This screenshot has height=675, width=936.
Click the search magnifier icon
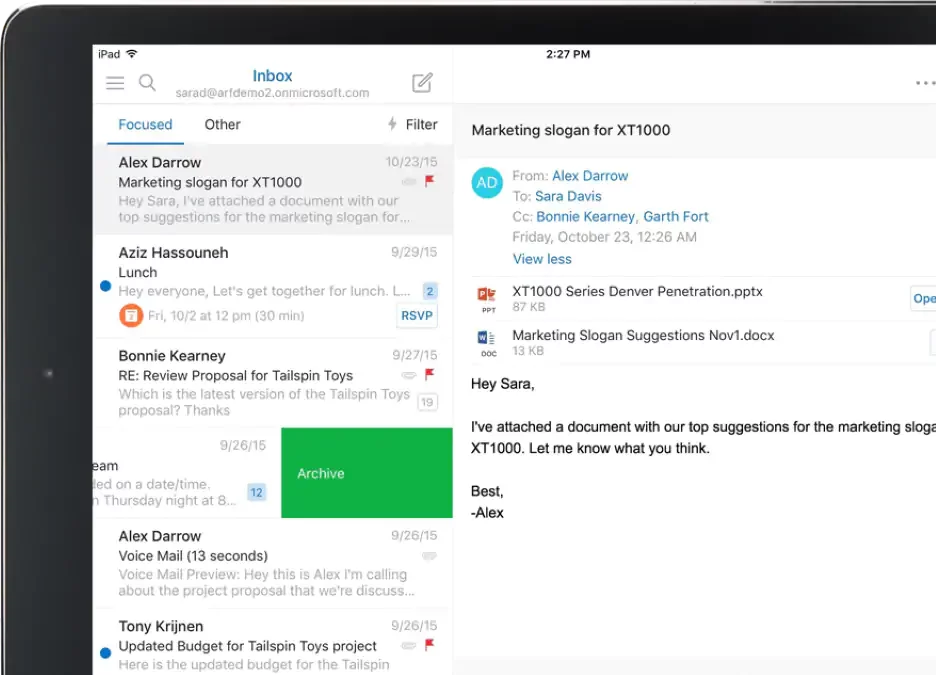(x=147, y=83)
